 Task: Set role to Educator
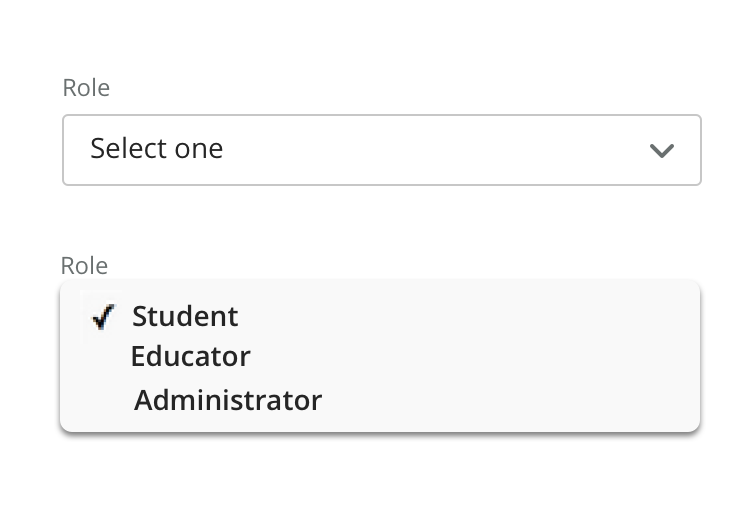point(191,357)
